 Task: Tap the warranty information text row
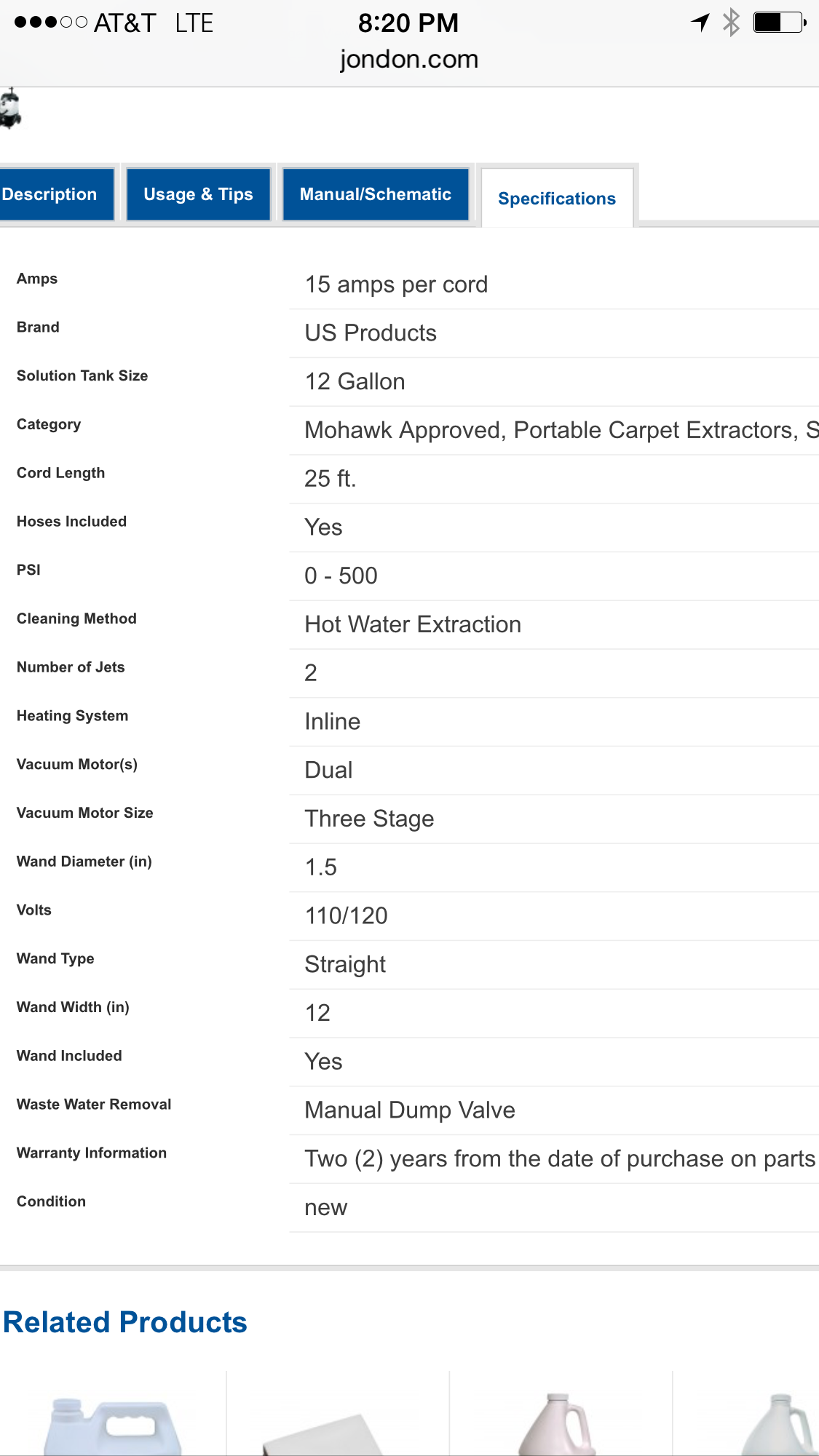point(559,1158)
